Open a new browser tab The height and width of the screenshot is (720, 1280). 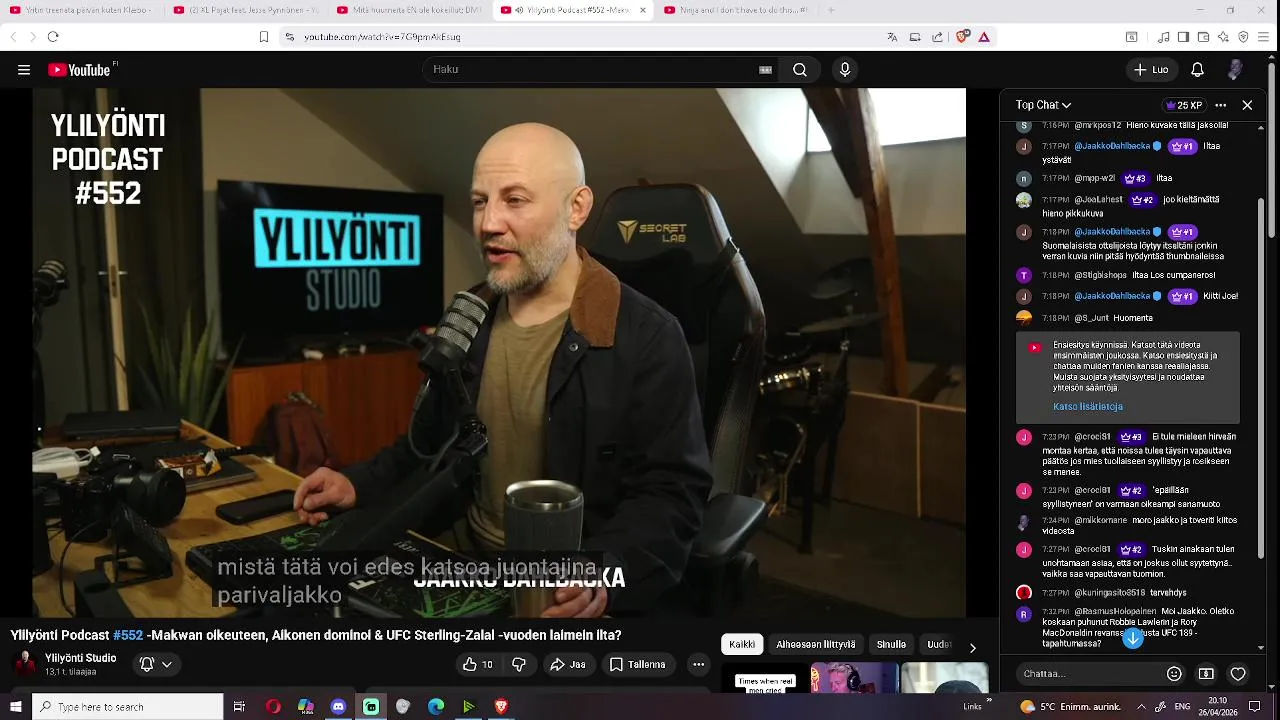click(x=831, y=10)
